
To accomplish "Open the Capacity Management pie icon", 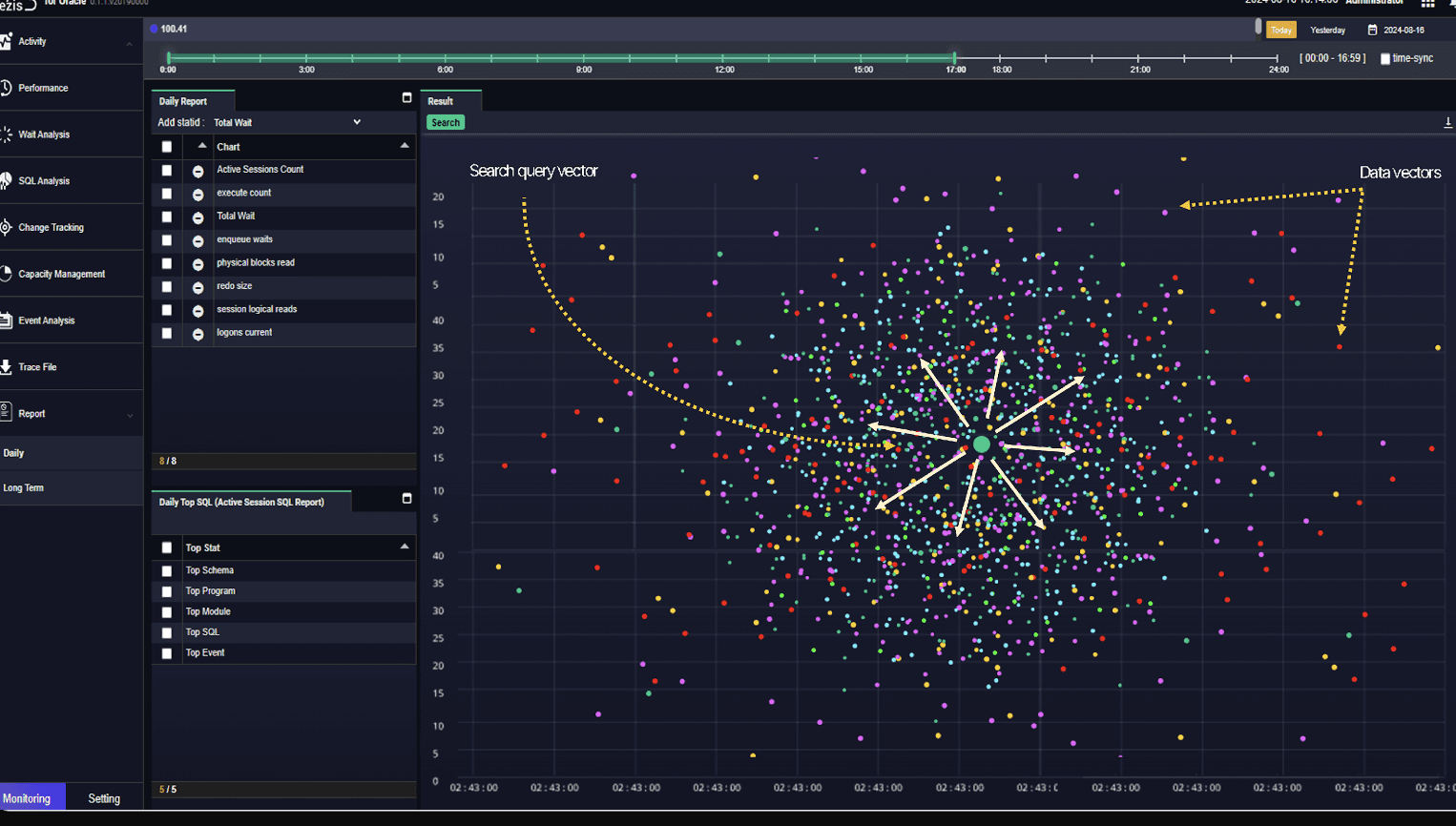I will 6,274.
